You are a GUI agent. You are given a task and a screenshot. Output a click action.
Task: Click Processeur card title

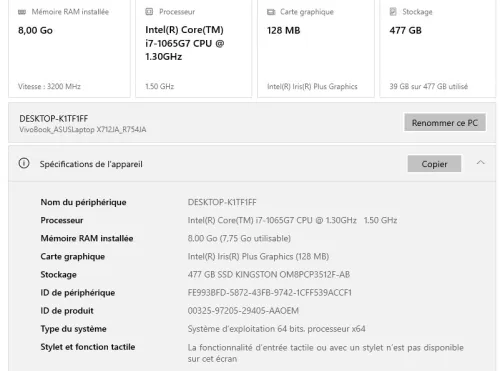[x=177, y=12]
